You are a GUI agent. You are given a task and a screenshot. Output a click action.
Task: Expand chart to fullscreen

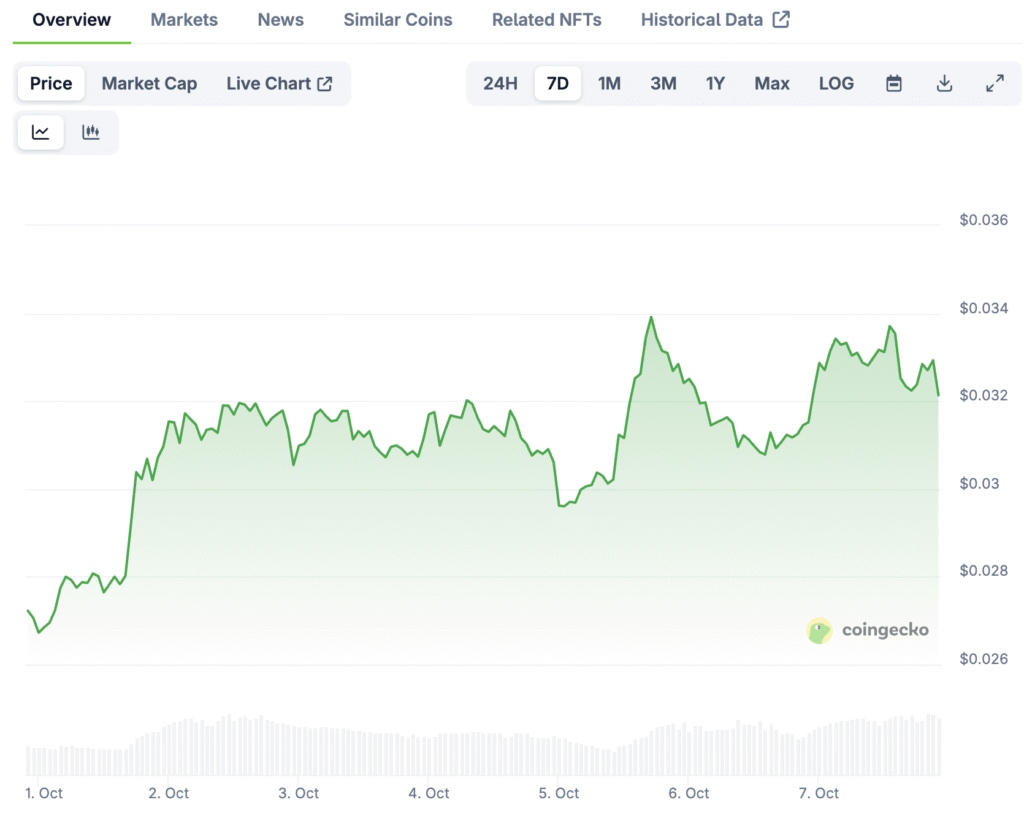pyautogui.click(x=994, y=84)
